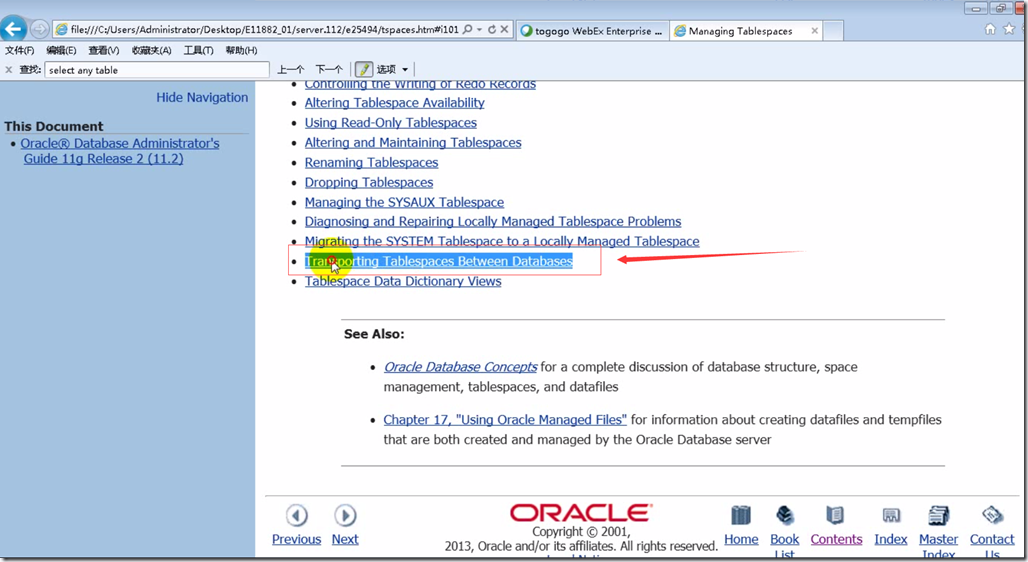
Task: Open Oracle Database Administrator's Guide link
Action: pos(120,151)
